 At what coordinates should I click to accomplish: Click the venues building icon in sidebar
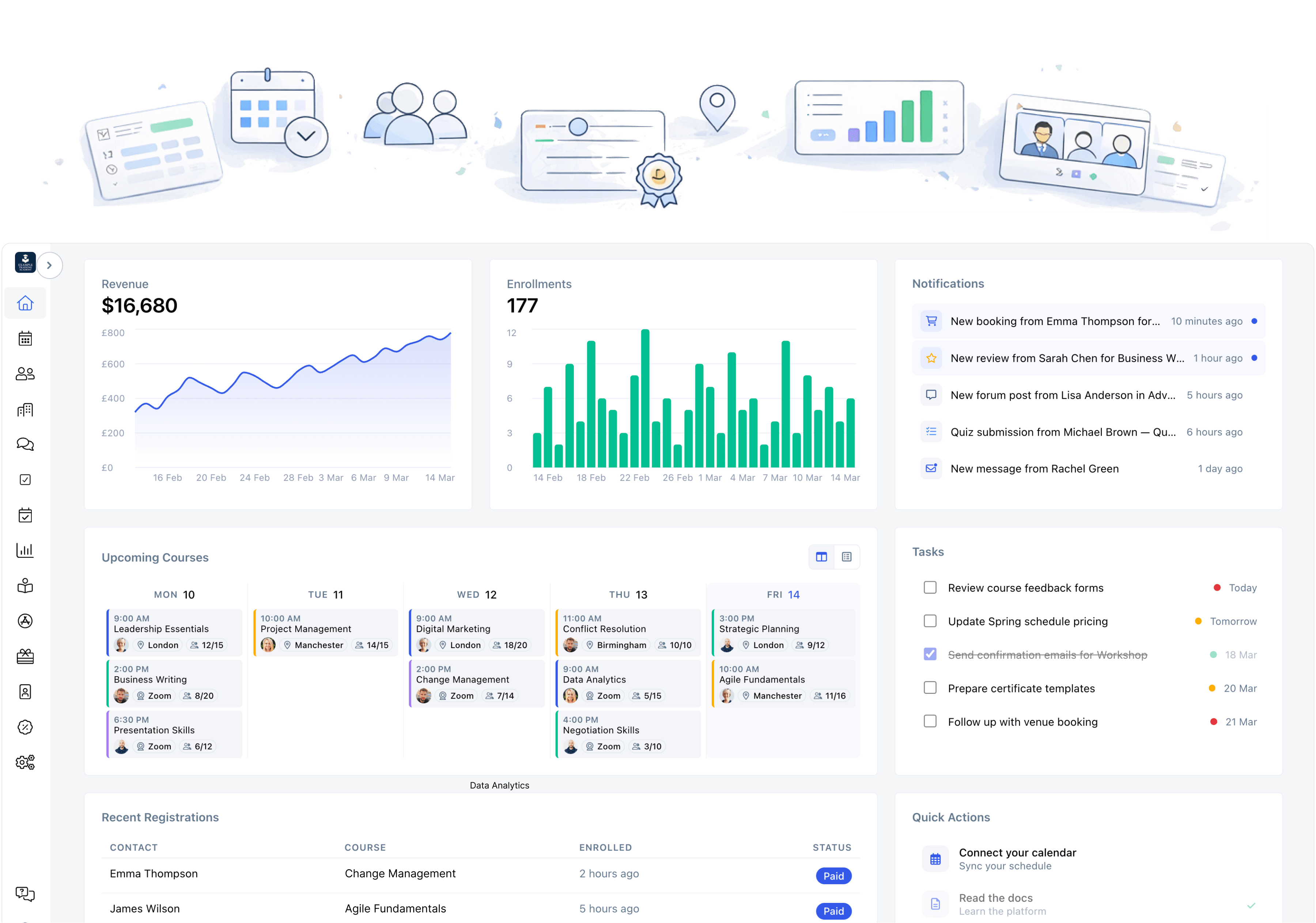(x=25, y=409)
